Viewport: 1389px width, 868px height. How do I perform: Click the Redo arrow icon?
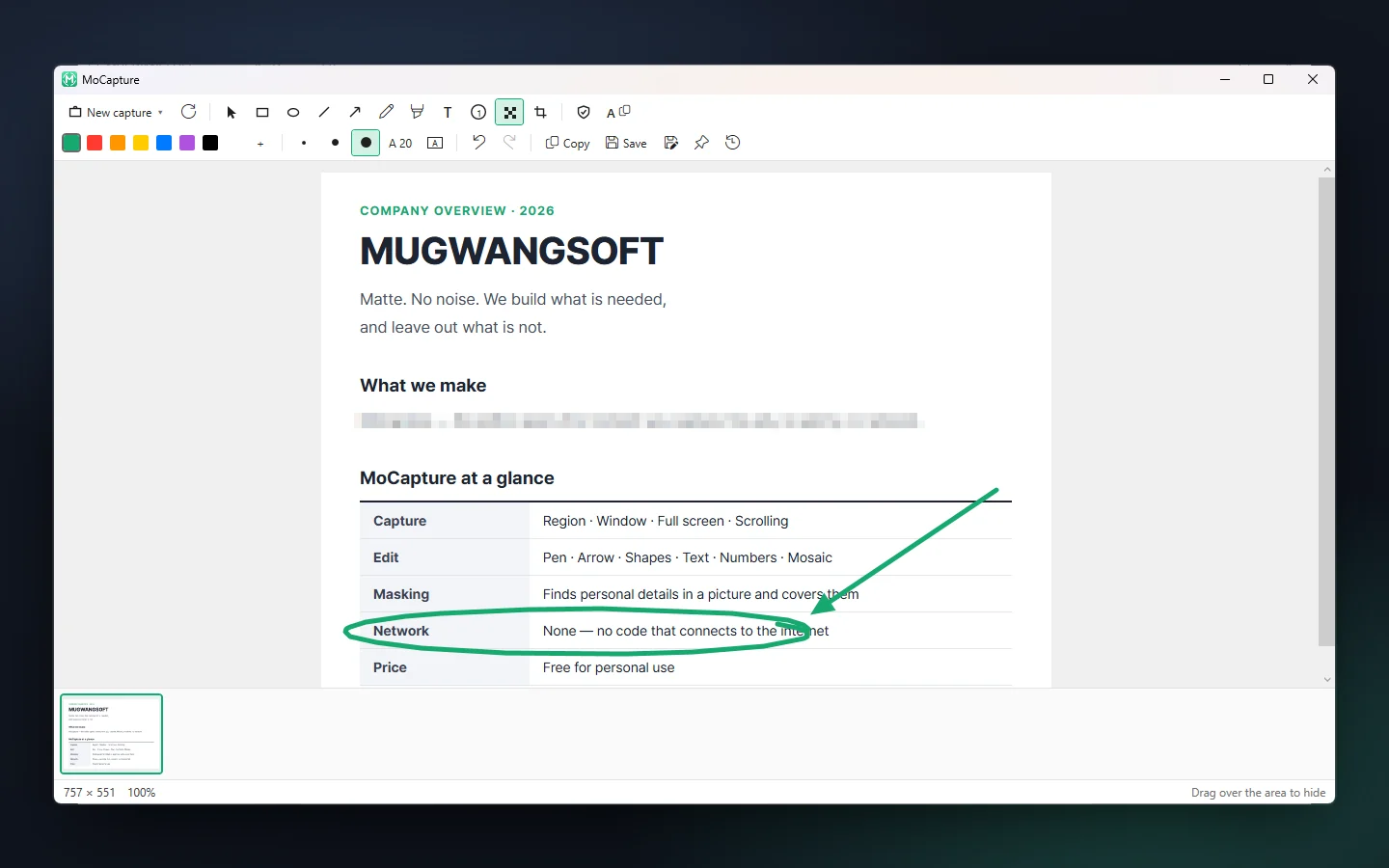click(x=509, y=143)
